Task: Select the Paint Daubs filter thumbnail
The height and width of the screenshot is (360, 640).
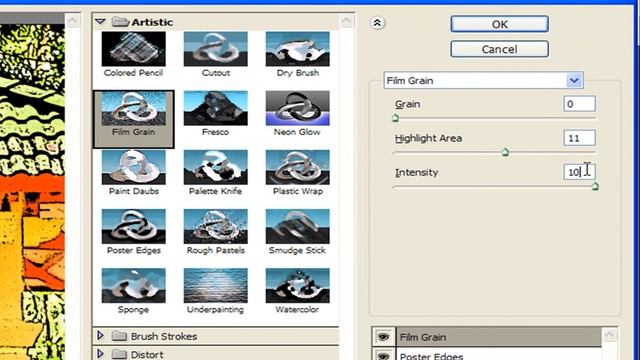Action: 133,167
